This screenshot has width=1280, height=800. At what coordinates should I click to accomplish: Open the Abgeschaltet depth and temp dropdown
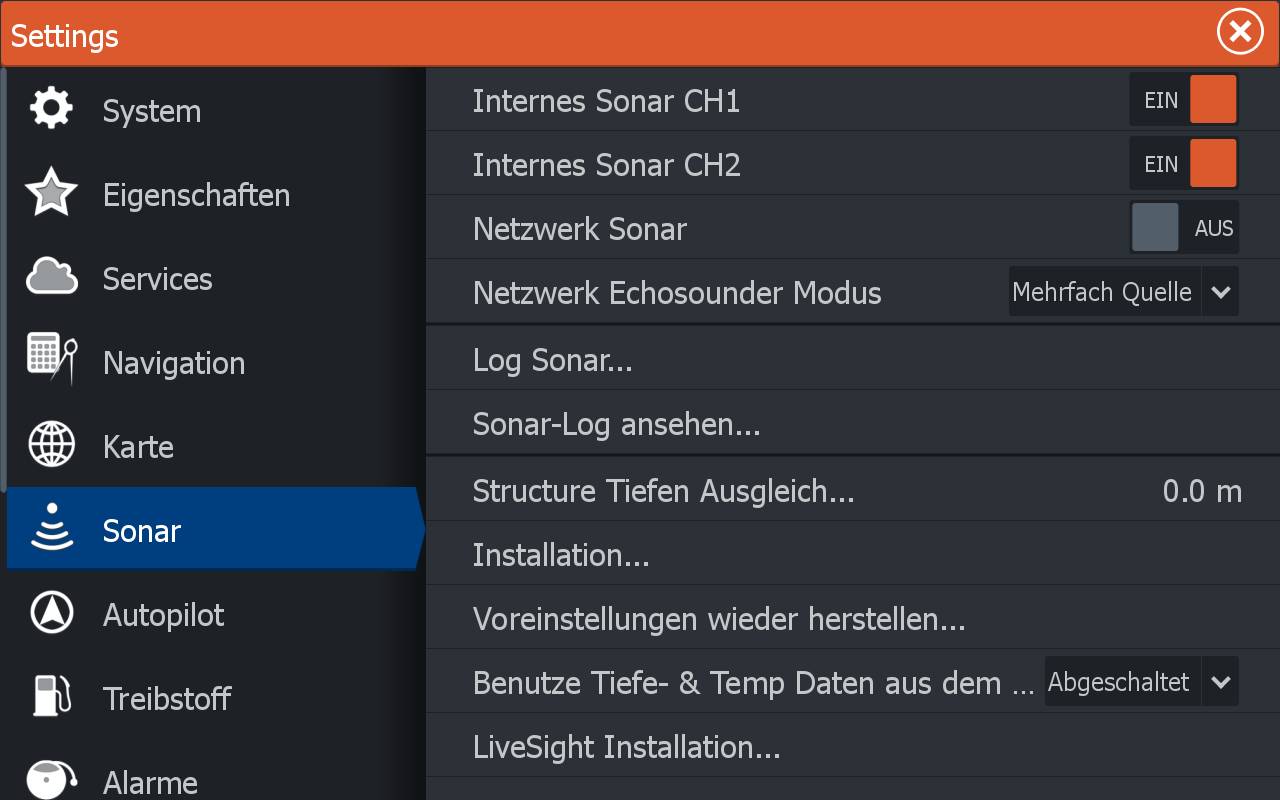[1141, 682]
